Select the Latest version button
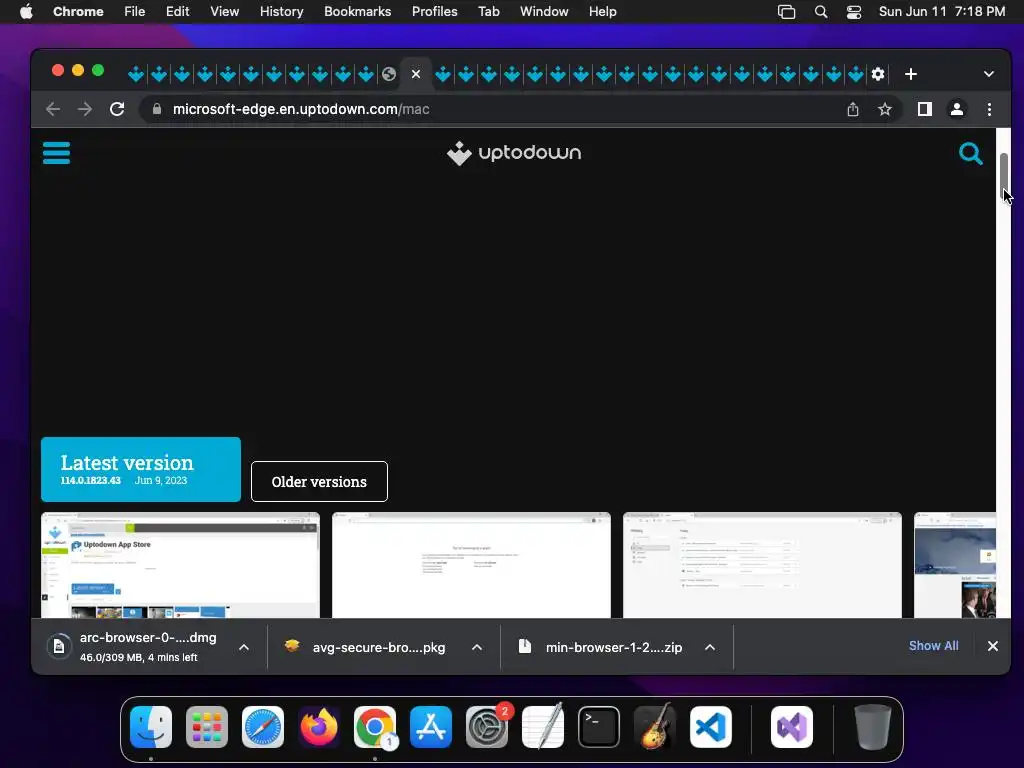Image resolution: width=1024 pixels, height=768 pixels. point(141,470)
